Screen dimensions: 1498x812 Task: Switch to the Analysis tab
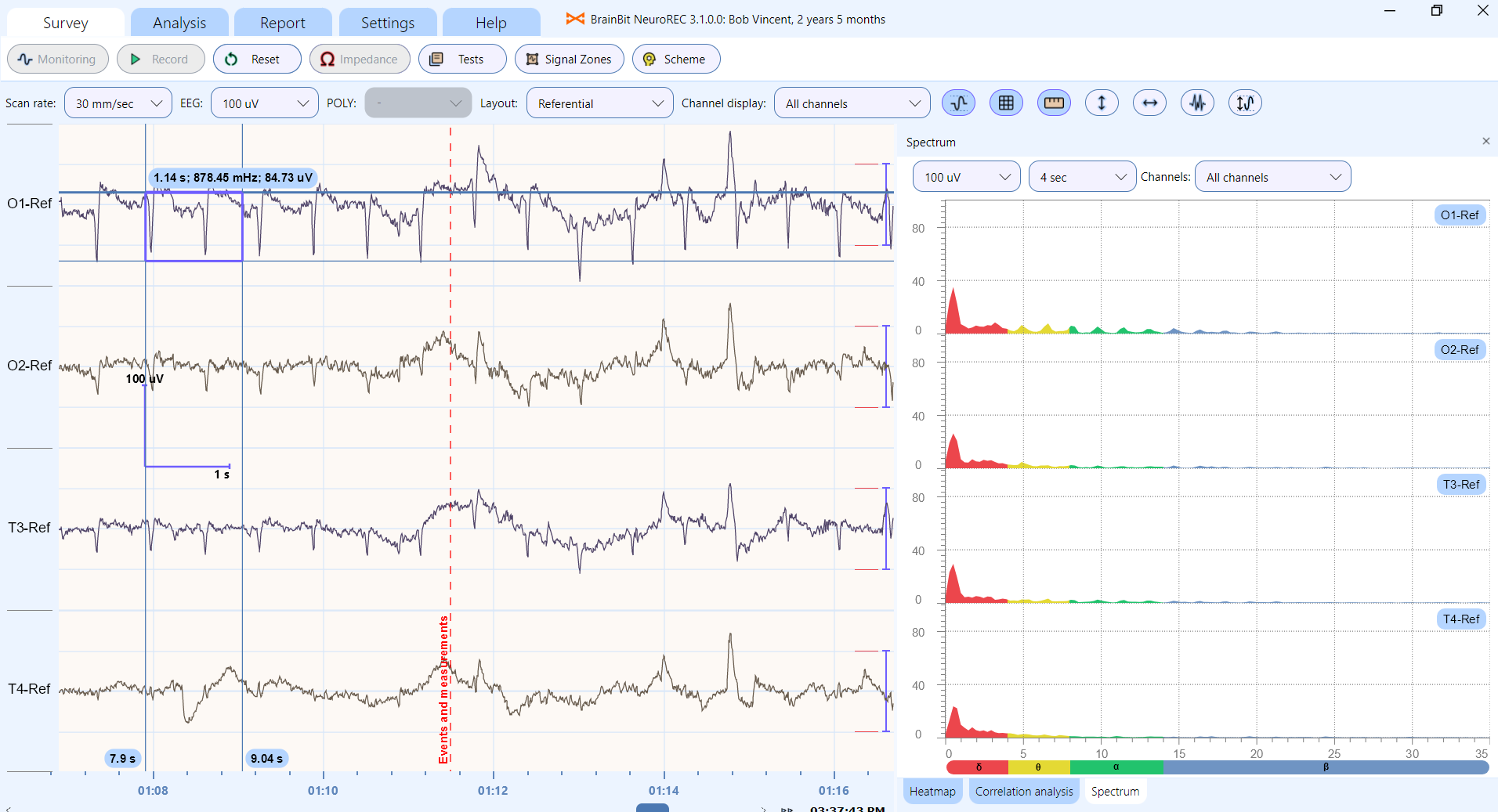point(179,23)
